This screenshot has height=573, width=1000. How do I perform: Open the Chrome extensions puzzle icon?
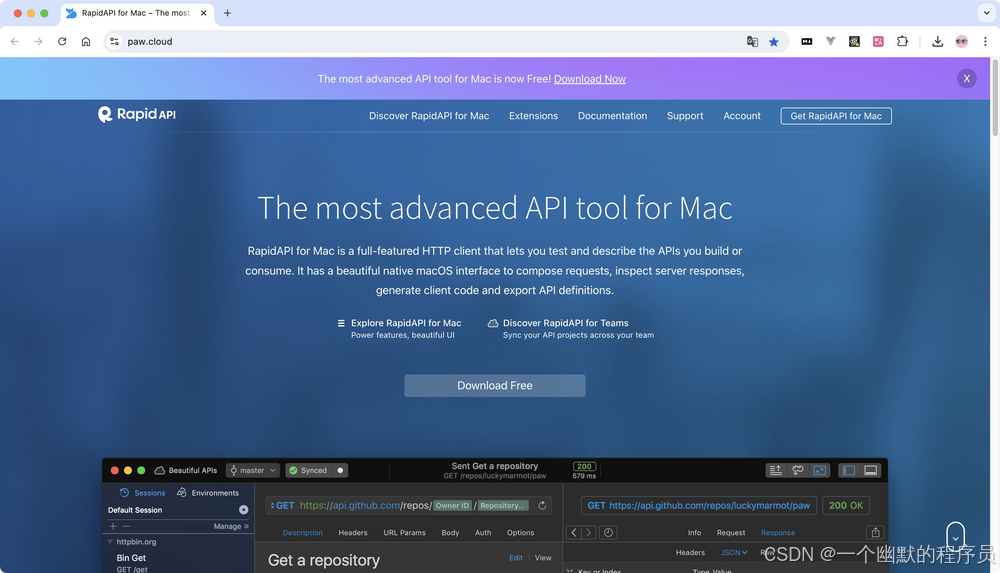click(902, 41)
